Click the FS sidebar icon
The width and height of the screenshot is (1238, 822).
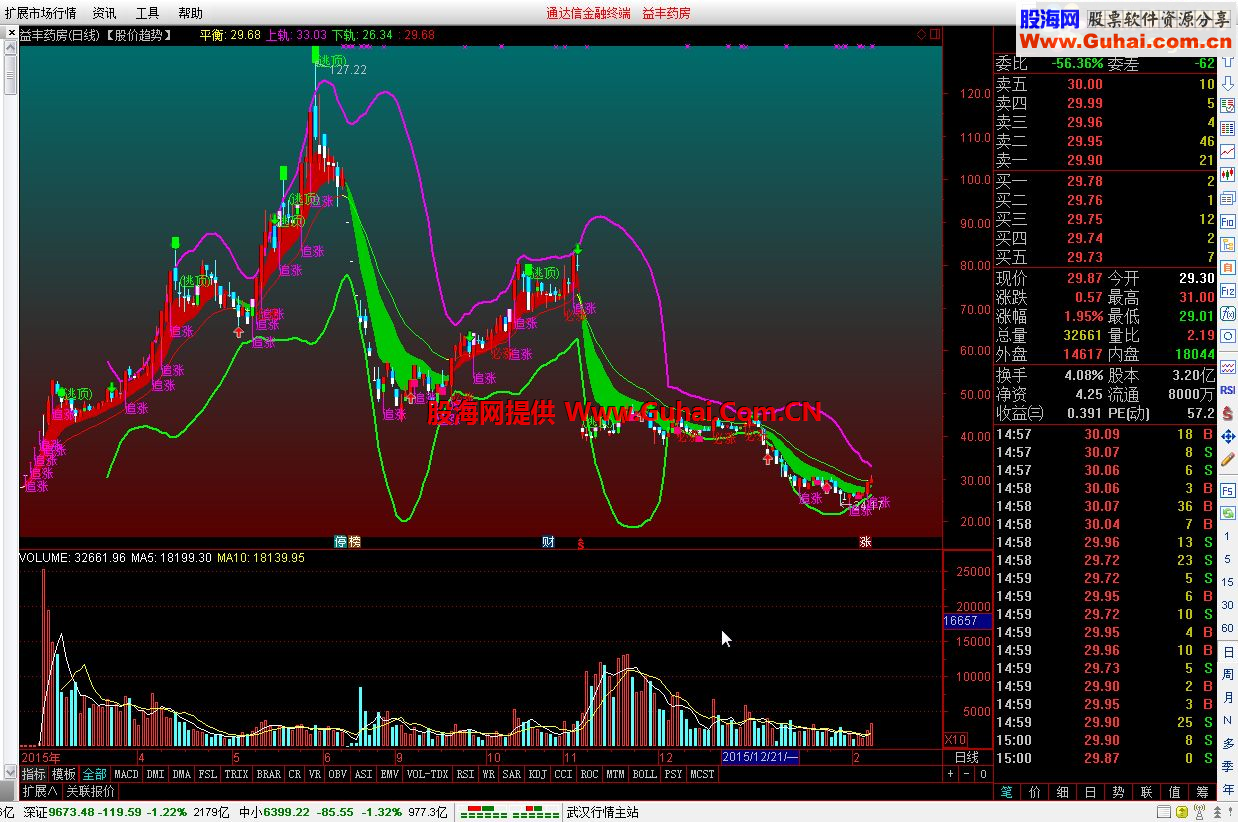point(1227,493)
